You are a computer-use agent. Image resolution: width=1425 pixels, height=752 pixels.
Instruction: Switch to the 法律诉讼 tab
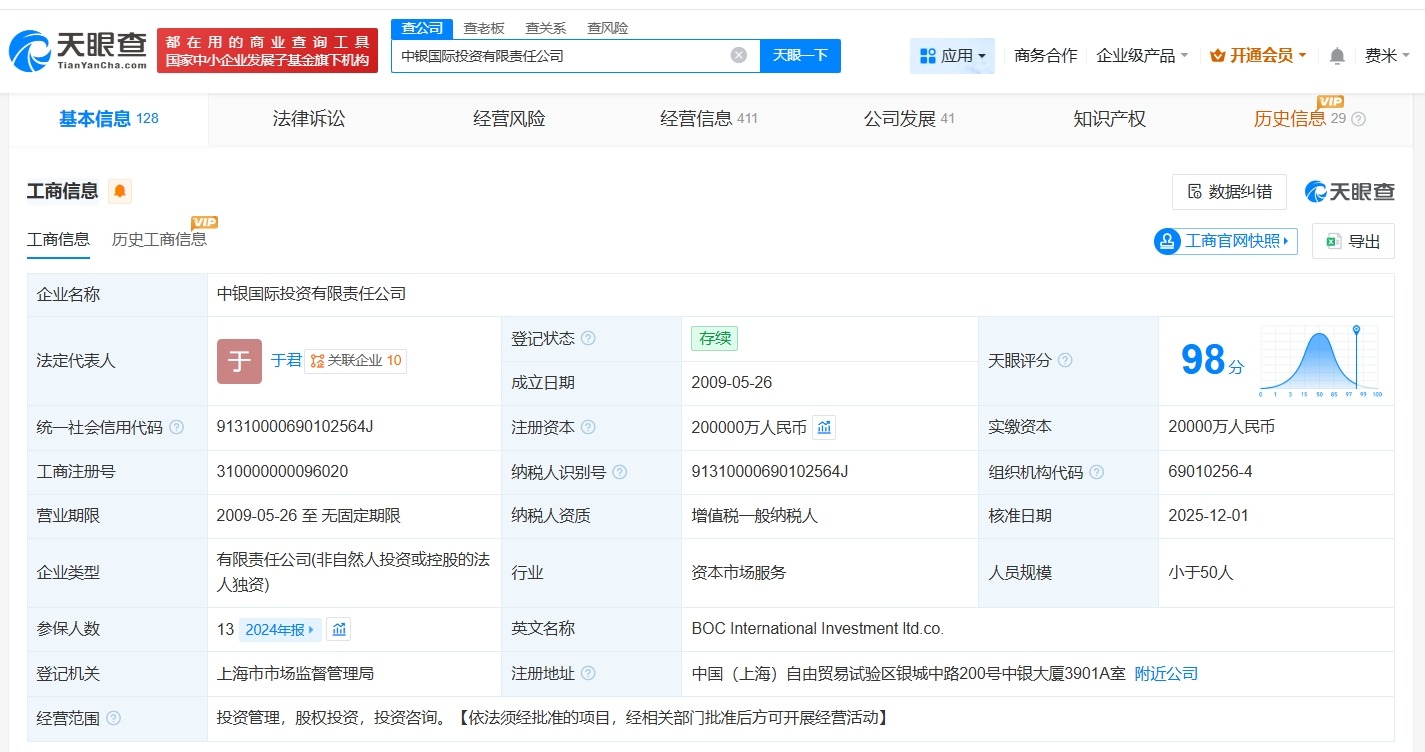(x=308, y=119)
